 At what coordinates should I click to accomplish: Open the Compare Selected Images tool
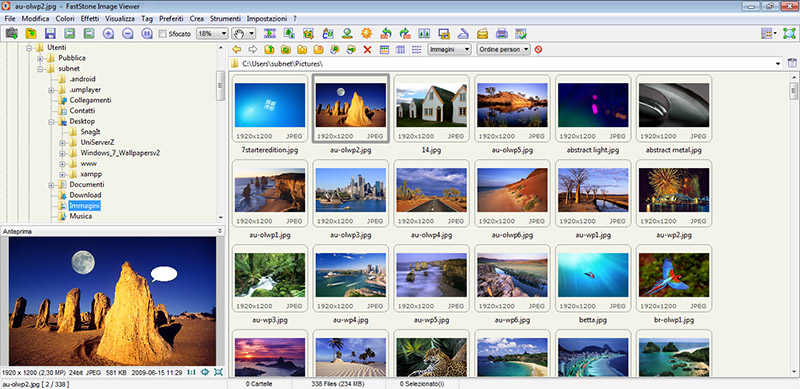coord(424,34)
